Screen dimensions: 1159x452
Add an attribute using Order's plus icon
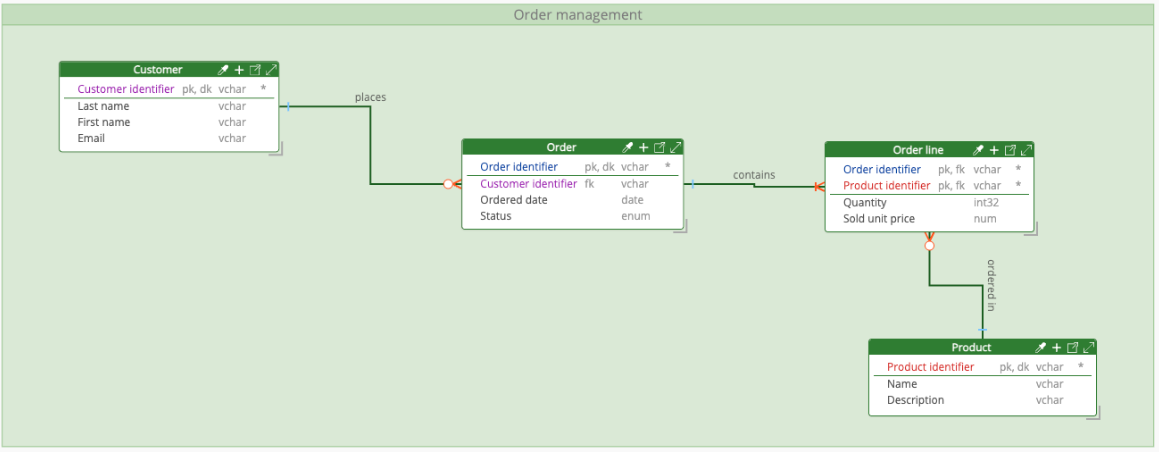point(644,148)
